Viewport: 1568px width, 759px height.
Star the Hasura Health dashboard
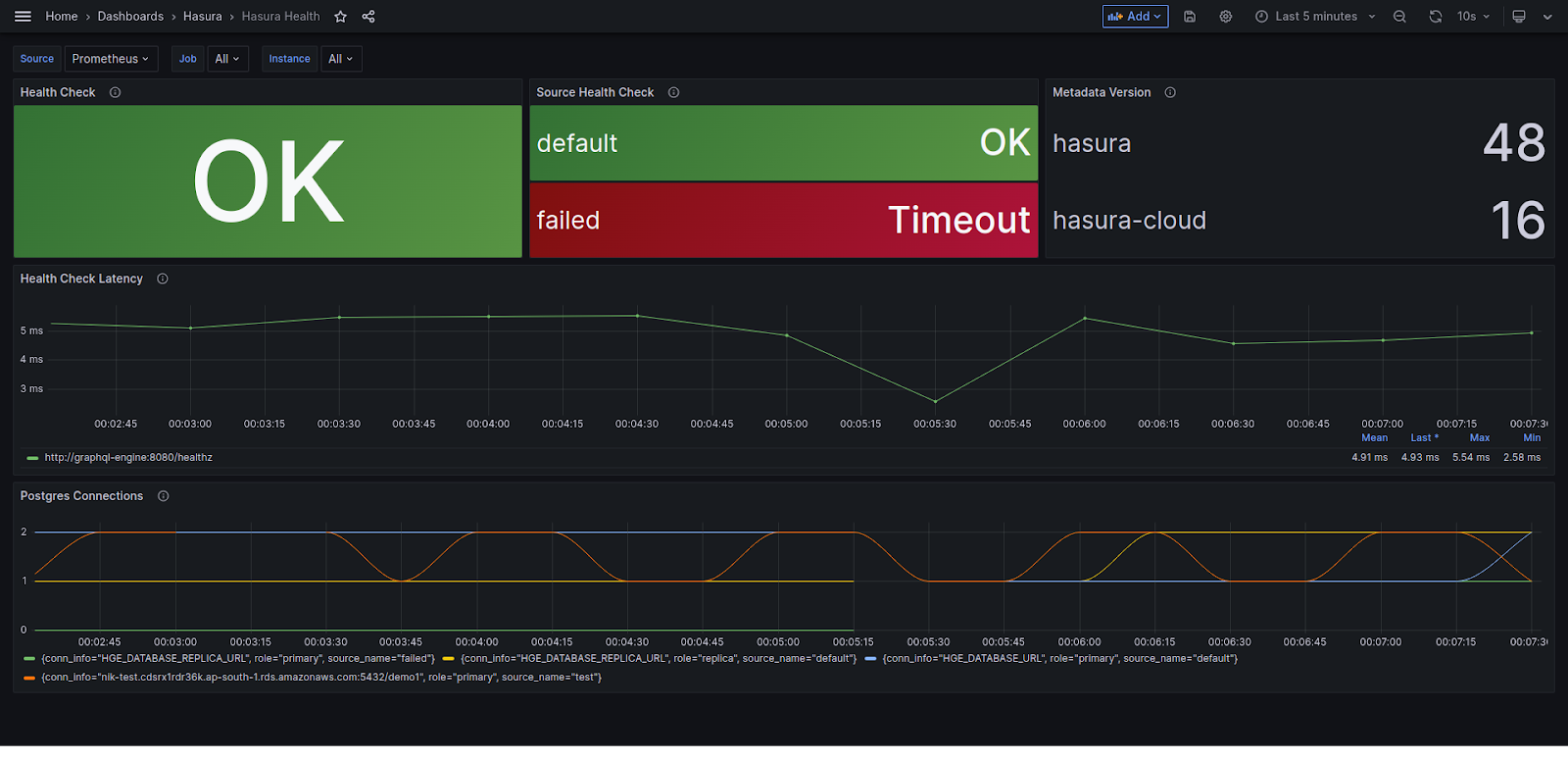point(341,17)
